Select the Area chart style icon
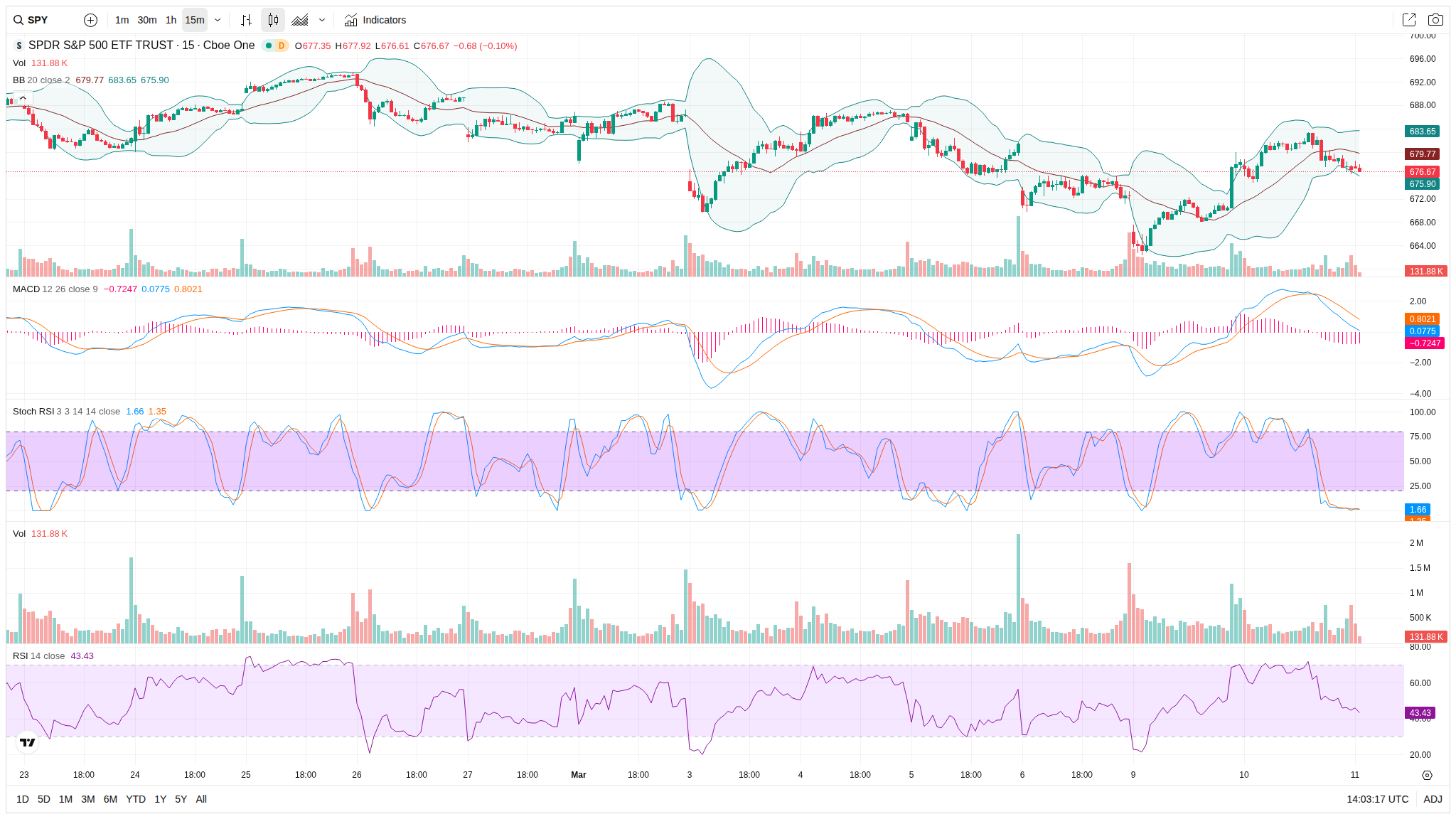Image resolution: width=1456 pixels, height=819 pixels. pyautogui.click(x=300, y=20)
